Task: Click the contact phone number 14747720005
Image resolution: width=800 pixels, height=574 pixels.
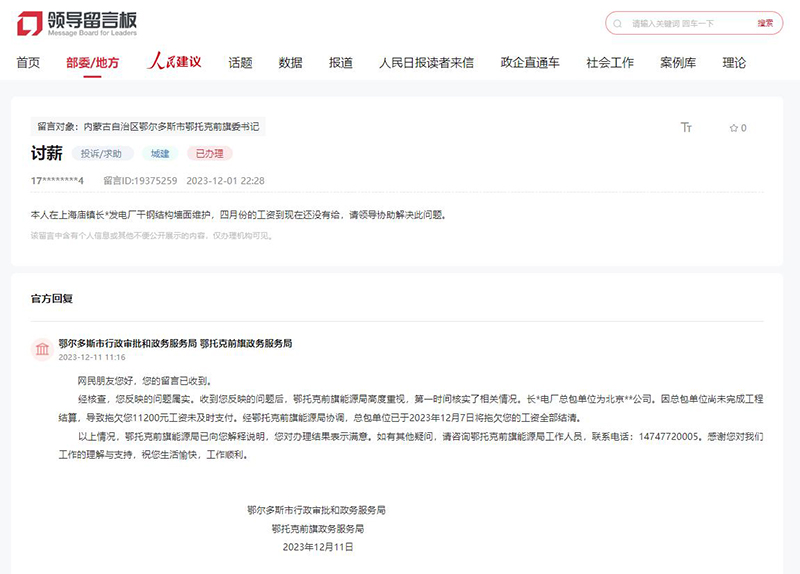Action: click(x=668, y=436)
